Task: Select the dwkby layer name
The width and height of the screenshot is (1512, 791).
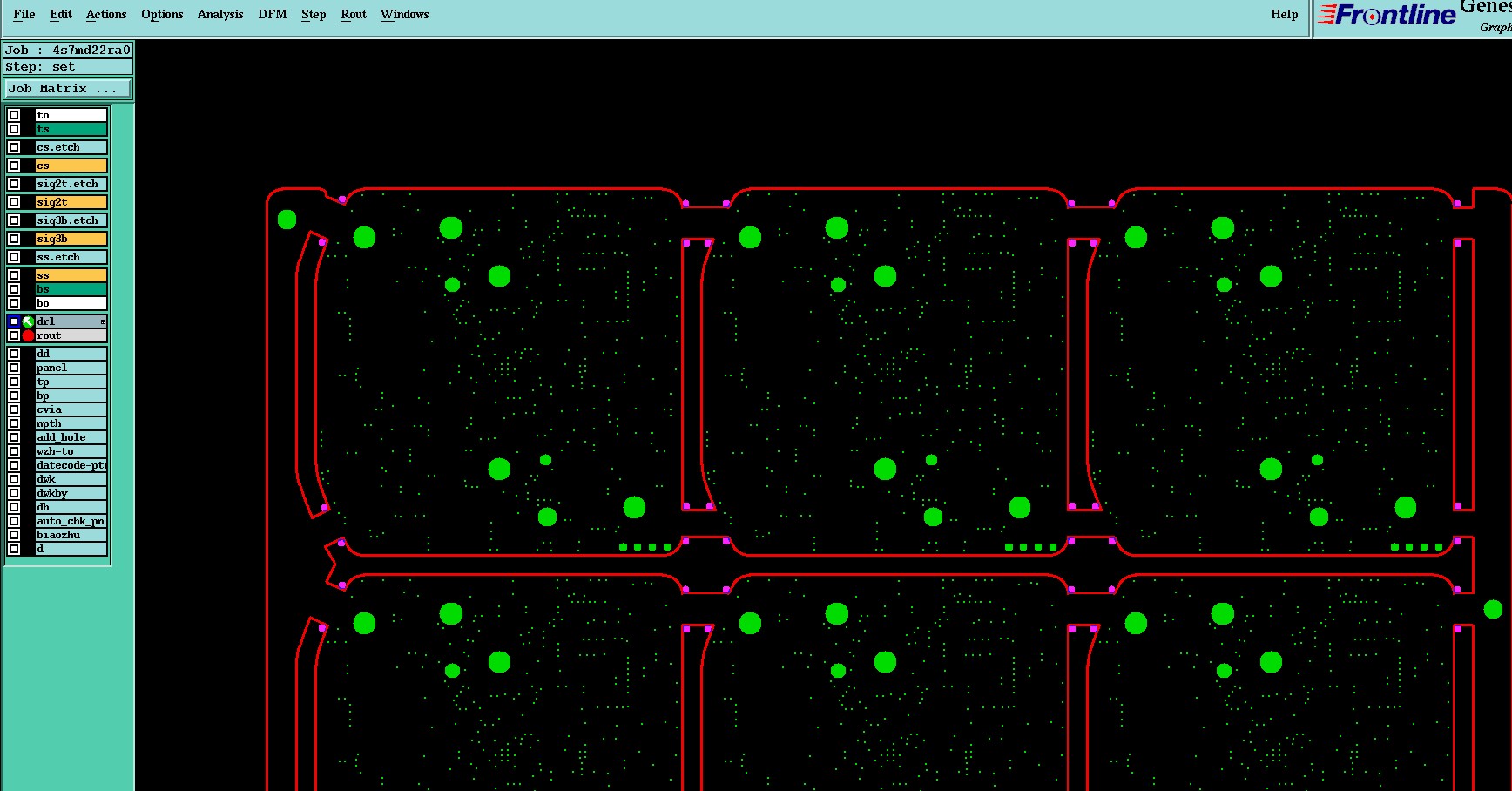Action: (71, 493)
